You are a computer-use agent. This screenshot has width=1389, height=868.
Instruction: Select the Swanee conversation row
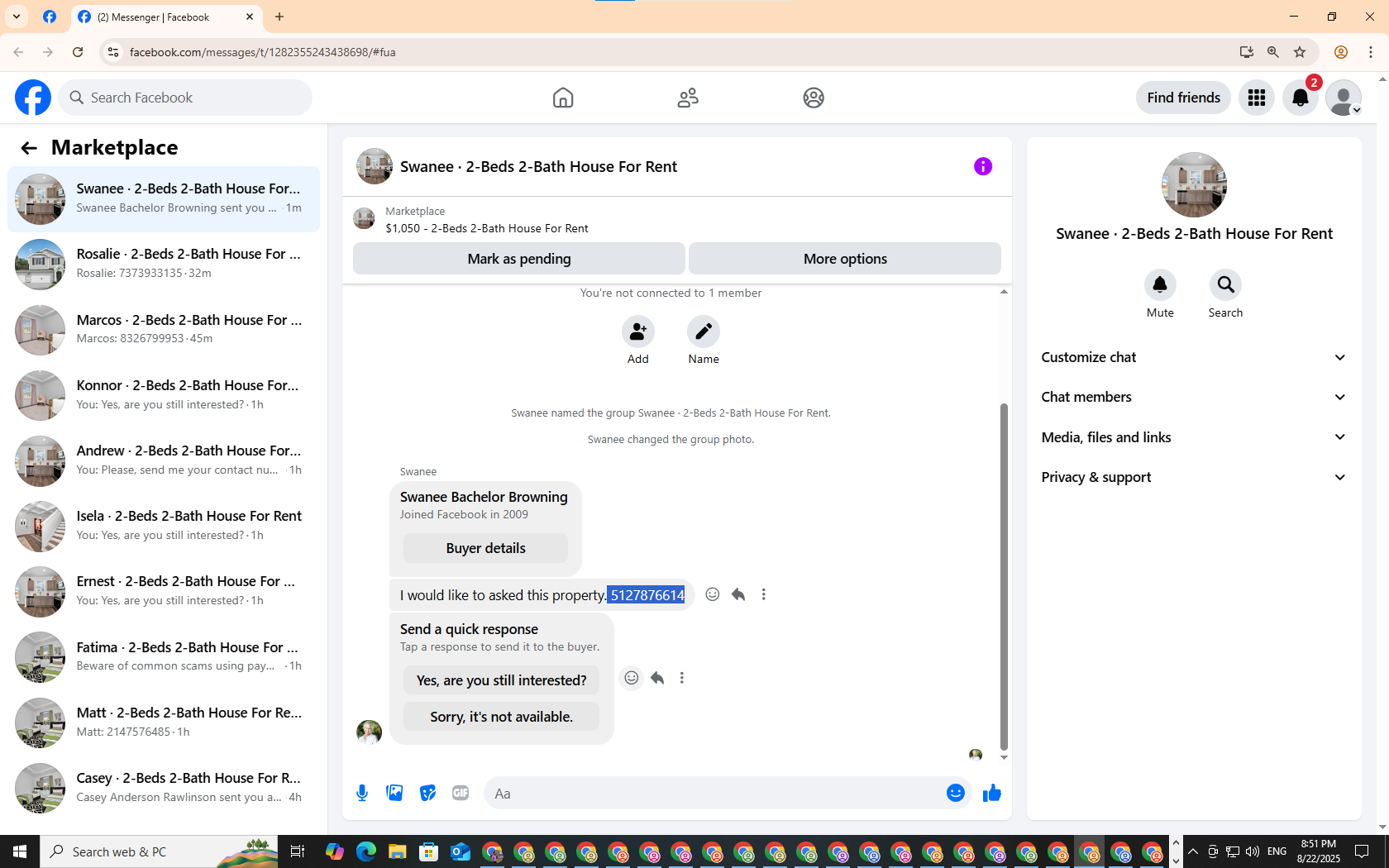coord(164,199)
